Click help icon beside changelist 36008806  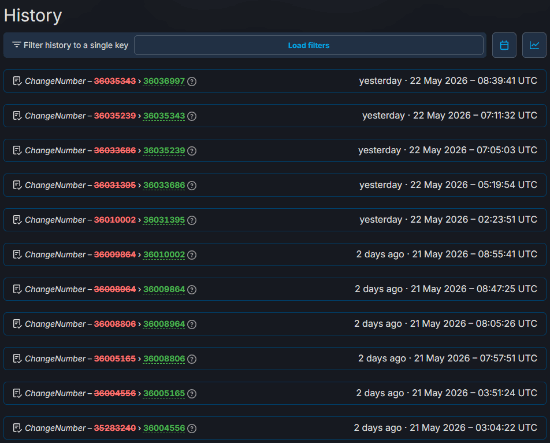point(192,359)
